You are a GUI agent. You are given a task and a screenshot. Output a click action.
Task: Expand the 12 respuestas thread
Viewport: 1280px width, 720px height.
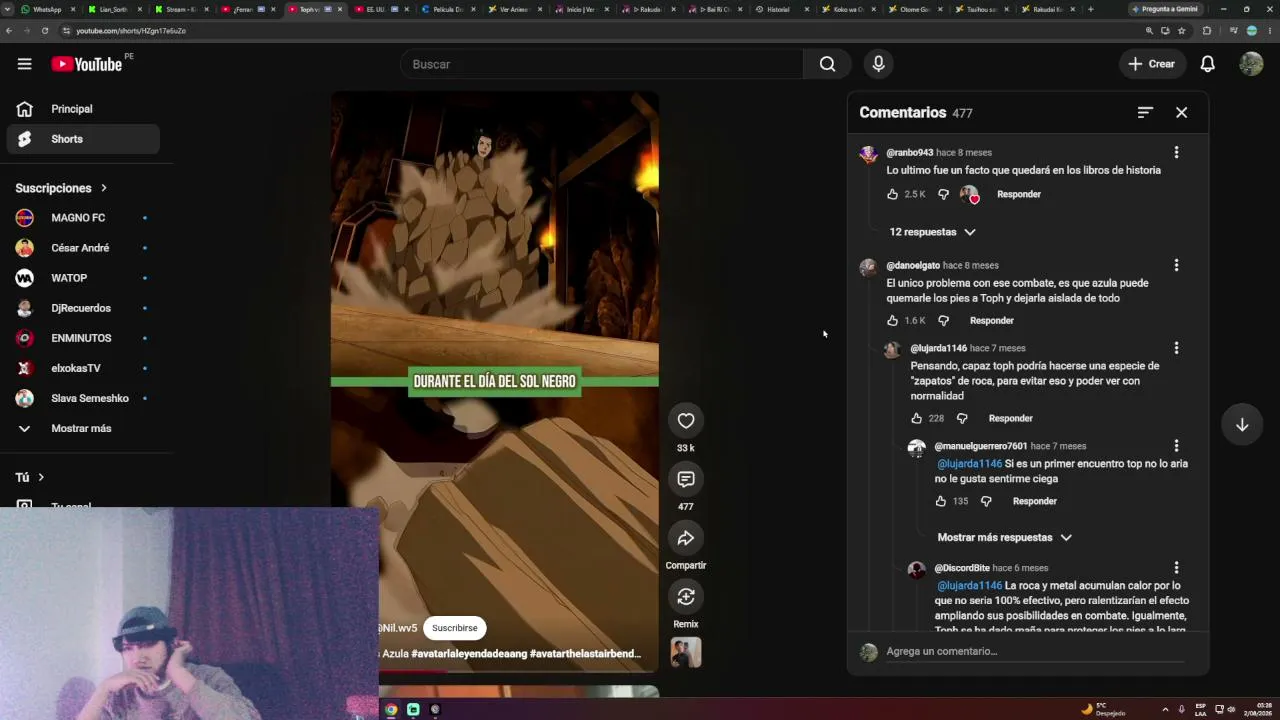932,232
